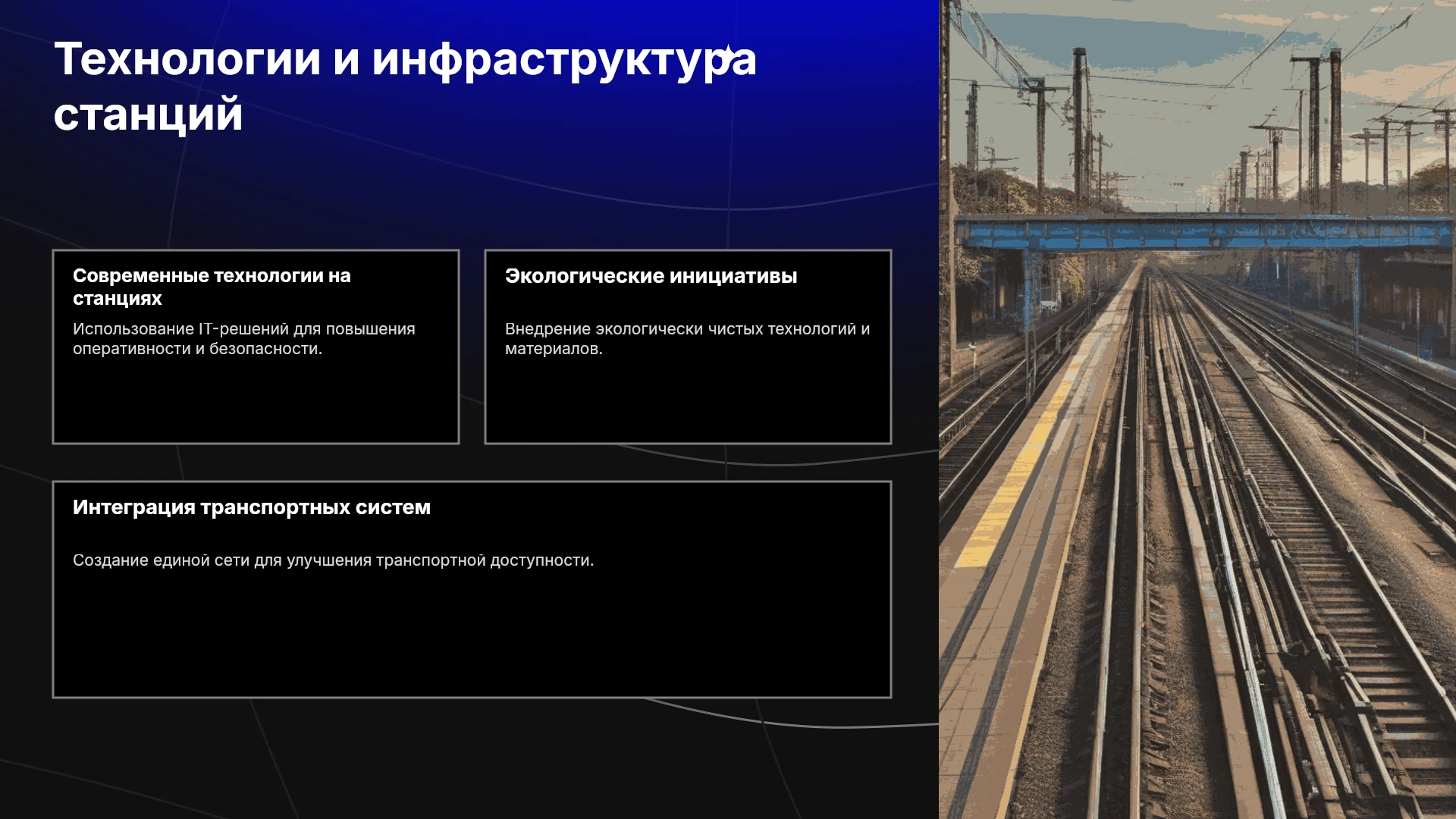Viewport: 1456px width, 819px height.
Task: Click empty space inside the "Интеграция транспортных систем" card
Action: pos(472,637)
